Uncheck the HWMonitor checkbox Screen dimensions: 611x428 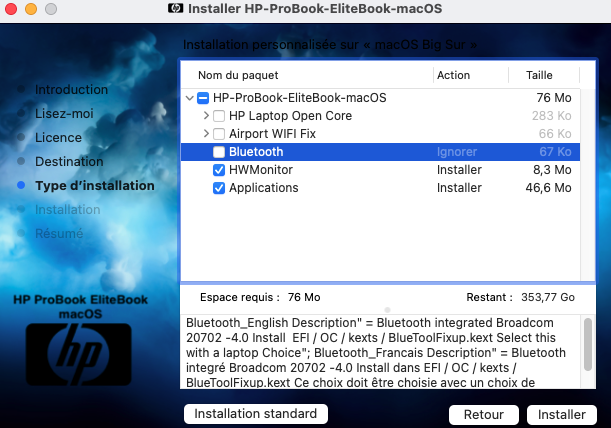[219, 170]
